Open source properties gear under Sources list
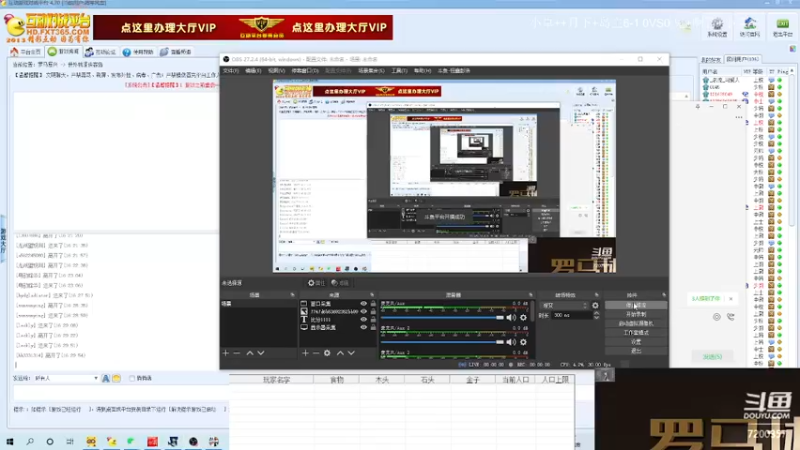The height and width of the screenshot is (450, 800). 327,353
